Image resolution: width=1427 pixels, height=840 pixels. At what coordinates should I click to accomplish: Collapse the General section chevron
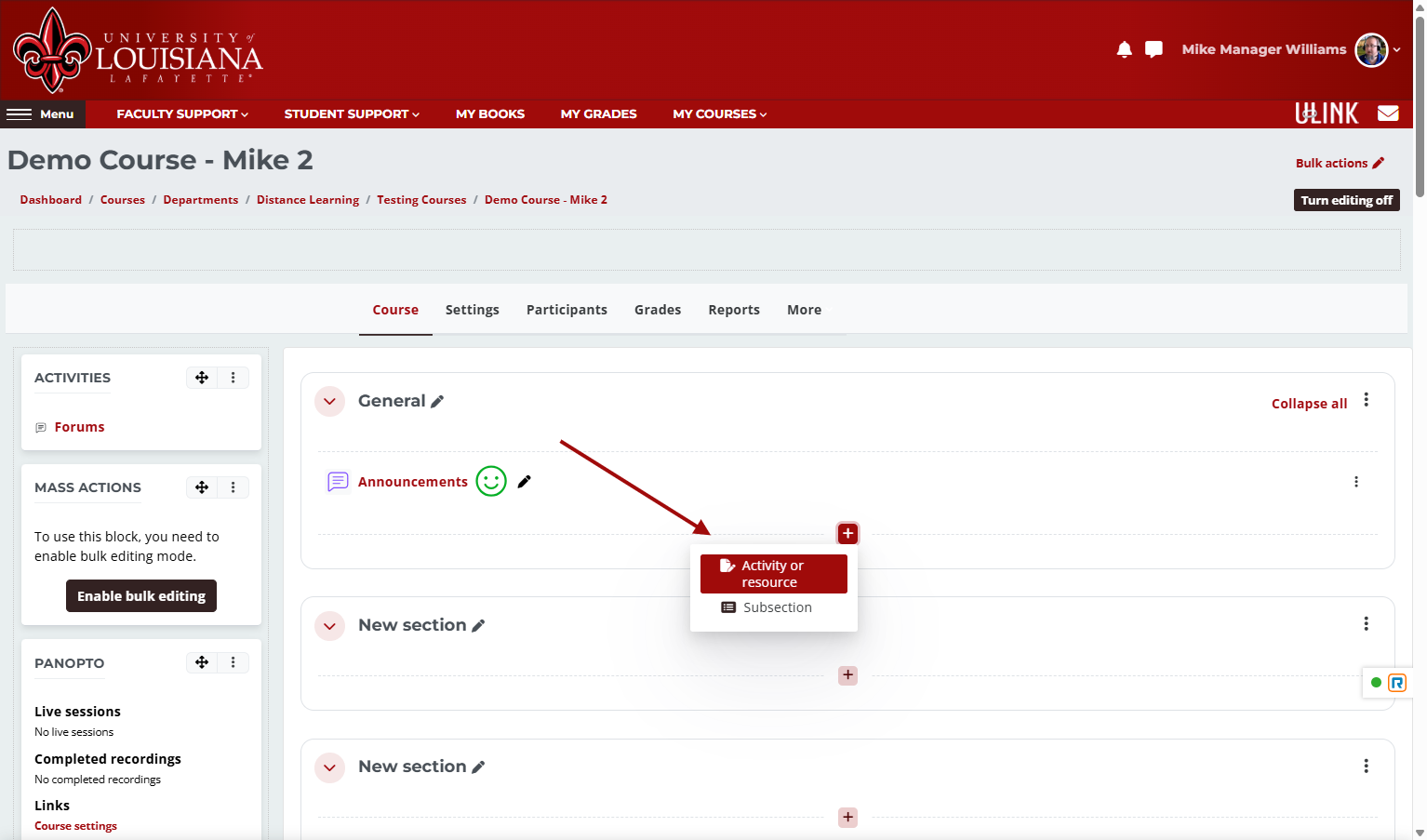pyautogui.click(x=329, y=402)
